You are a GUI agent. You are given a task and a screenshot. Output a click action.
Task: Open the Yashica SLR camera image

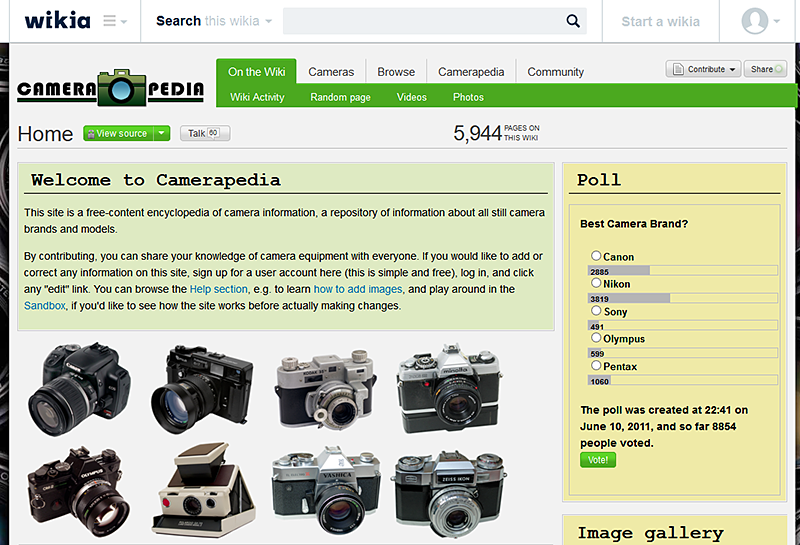pyautogui.click(x=326, y=491)
